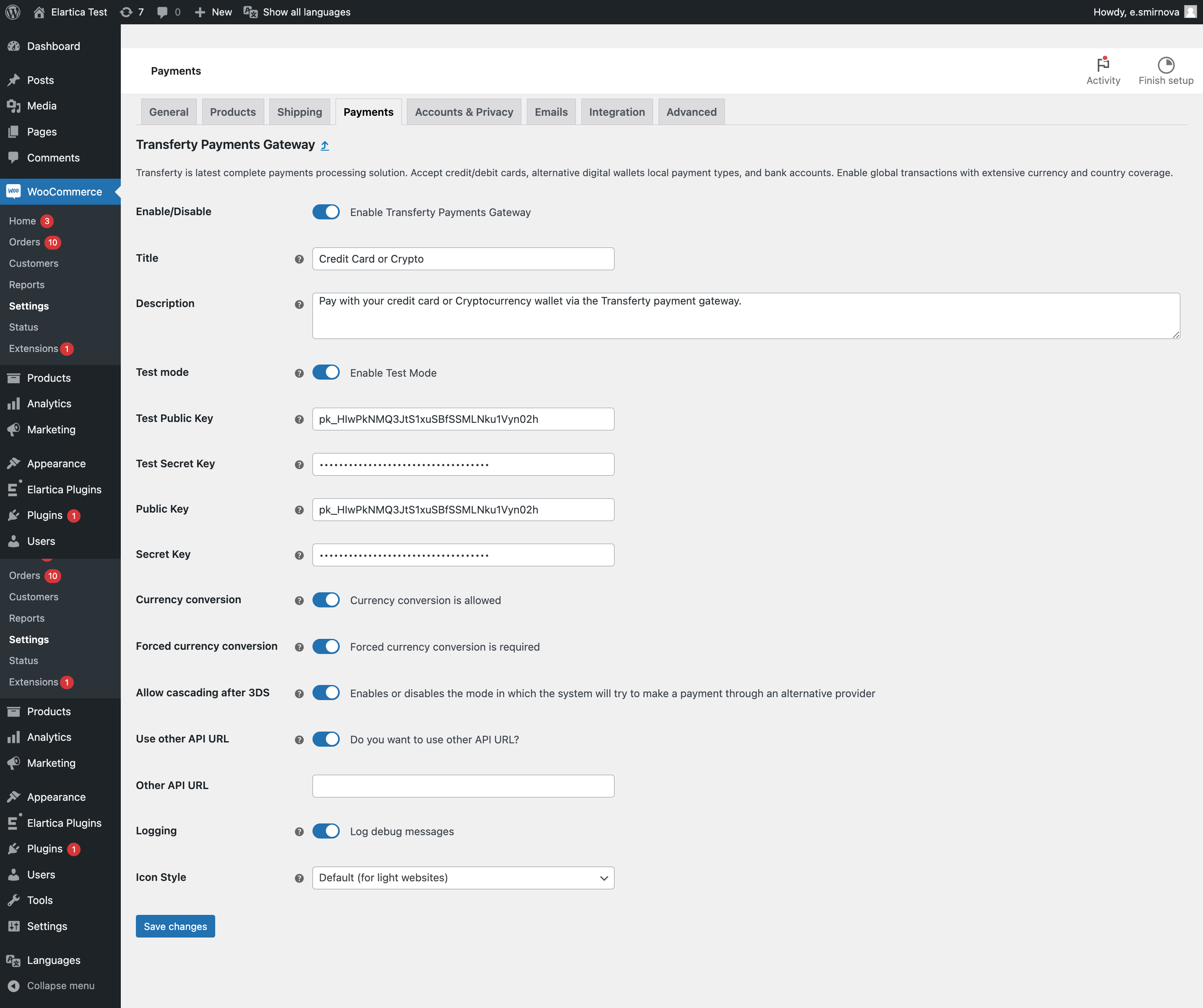Open the Icon Style dropdown
Screen dimensions: 1203x1008
click(x=463, y=878)
